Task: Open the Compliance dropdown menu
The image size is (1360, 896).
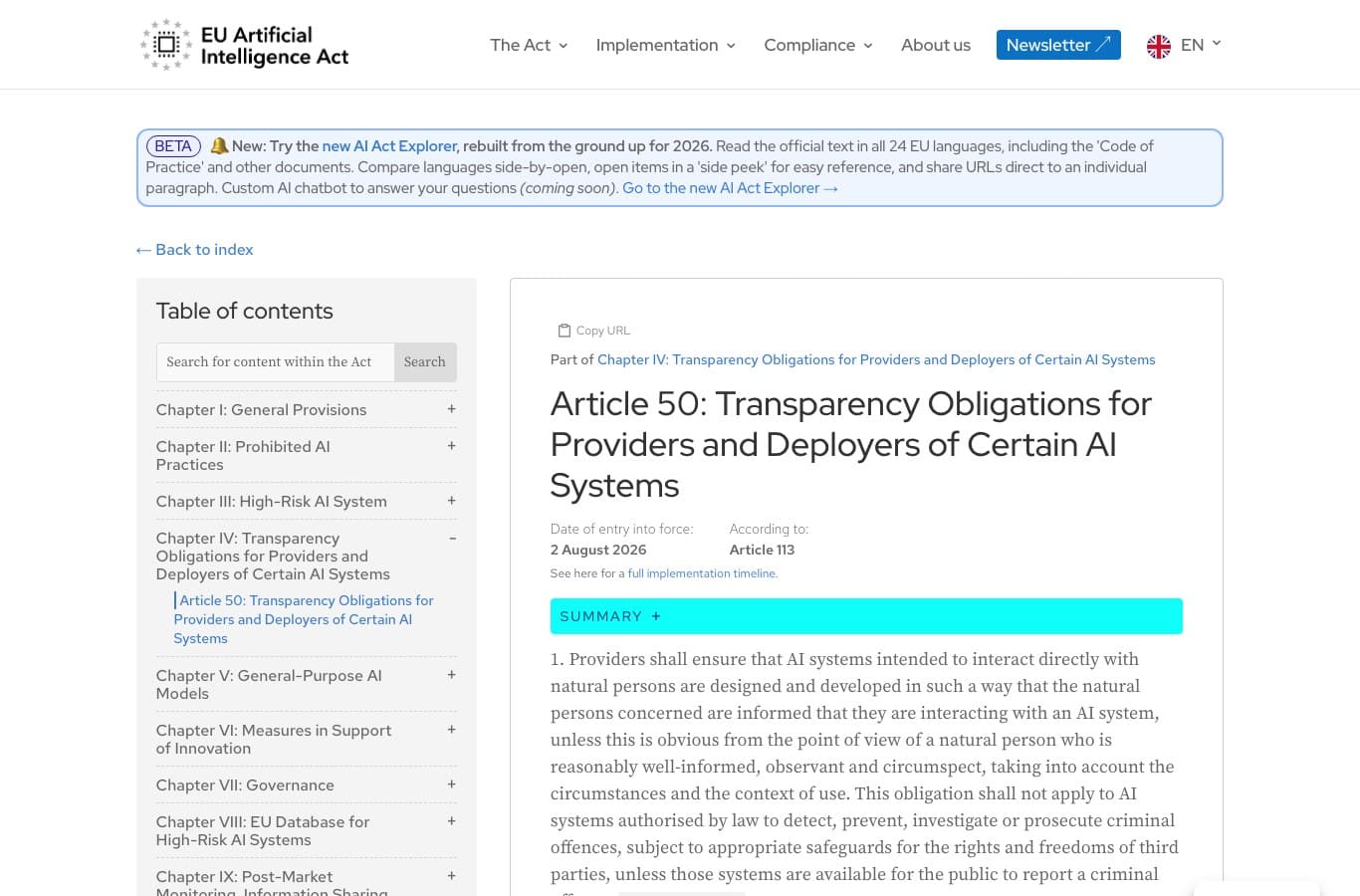Action: pos(817,45)
